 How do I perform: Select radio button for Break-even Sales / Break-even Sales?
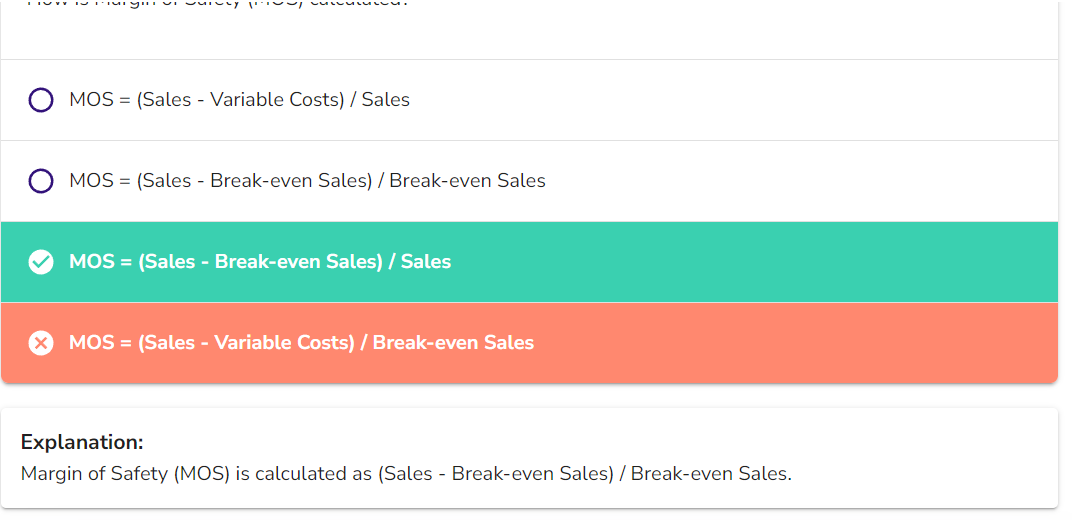pyautogui.click(x=41, y=181)
